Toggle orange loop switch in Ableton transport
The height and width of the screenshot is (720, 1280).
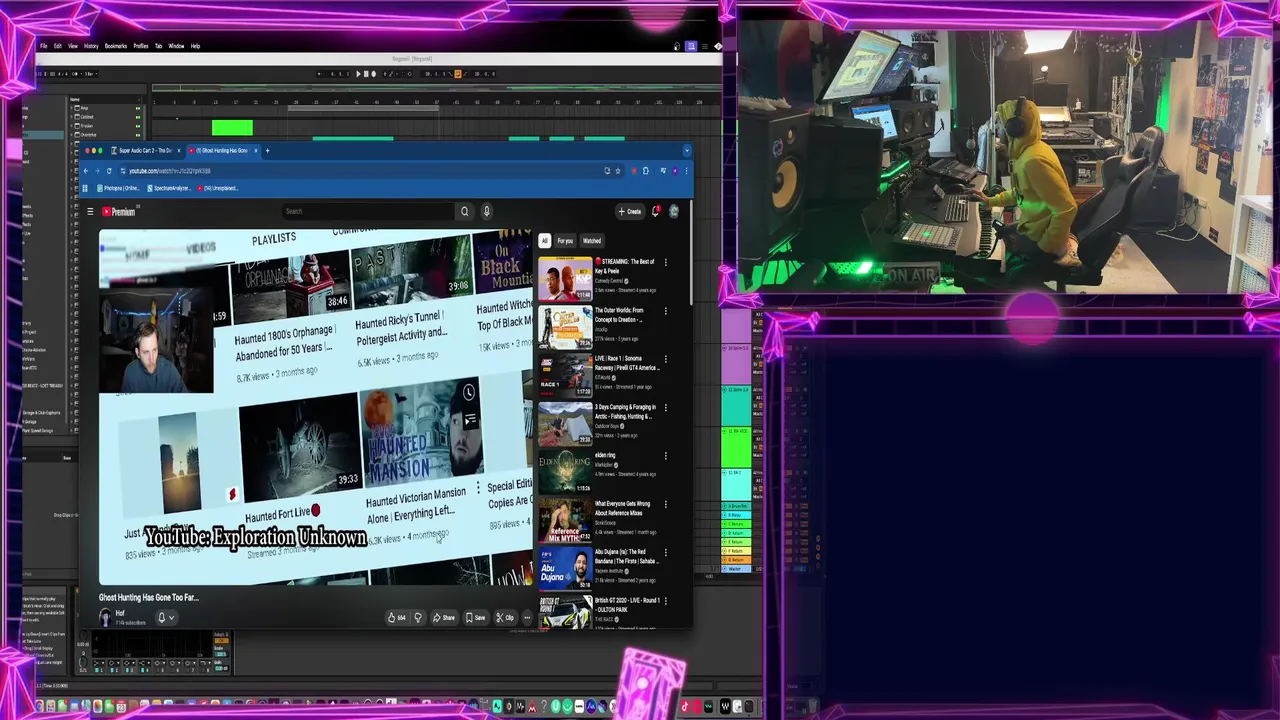[458, 73]
